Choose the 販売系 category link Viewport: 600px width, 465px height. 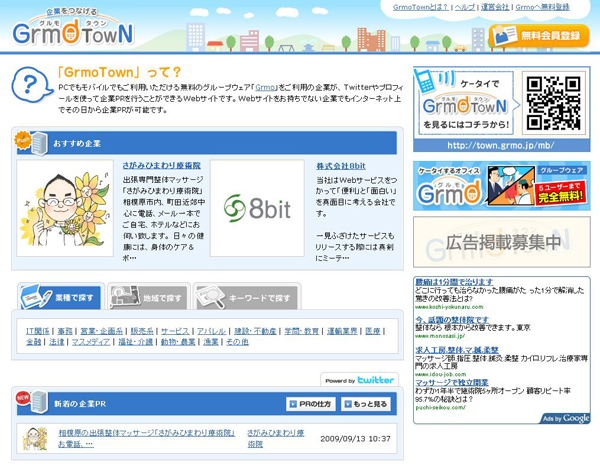pyautogui.click(x=142, y=331)
